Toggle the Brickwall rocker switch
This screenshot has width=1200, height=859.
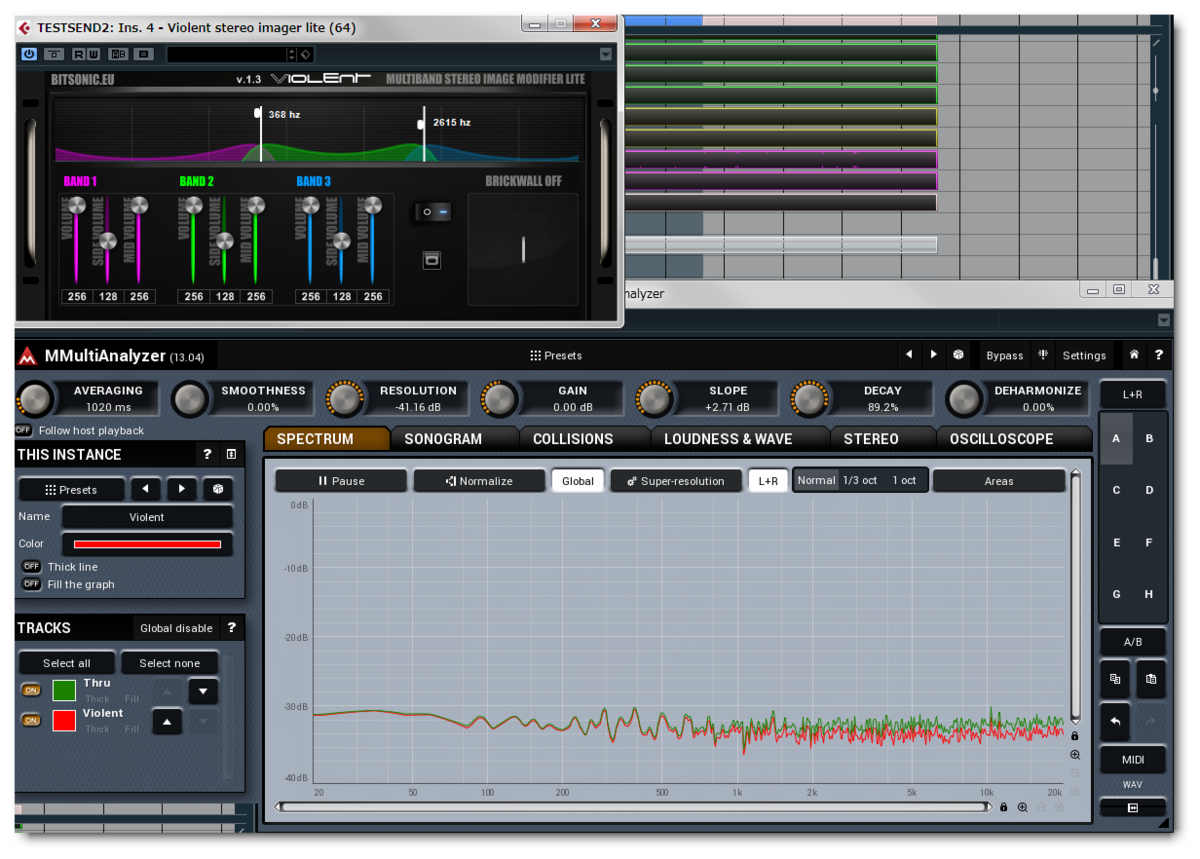tap(433, 212)
